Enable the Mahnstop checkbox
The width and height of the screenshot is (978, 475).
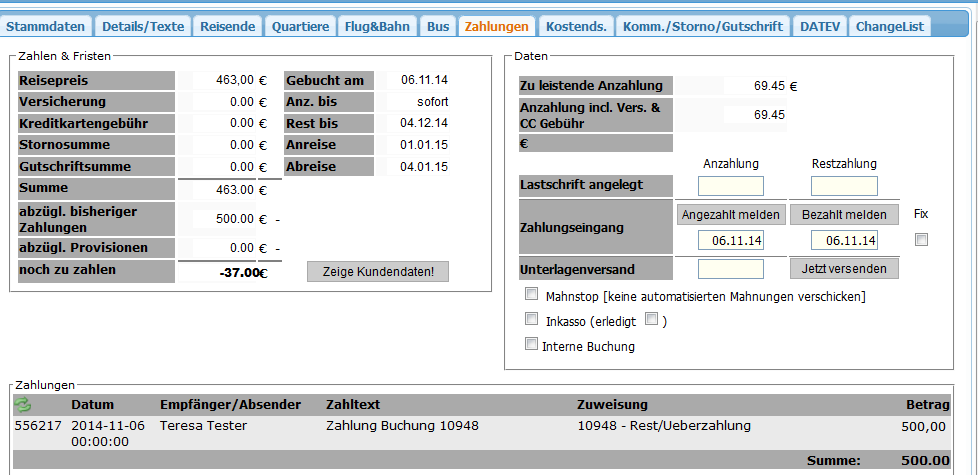tap(532, 296)
